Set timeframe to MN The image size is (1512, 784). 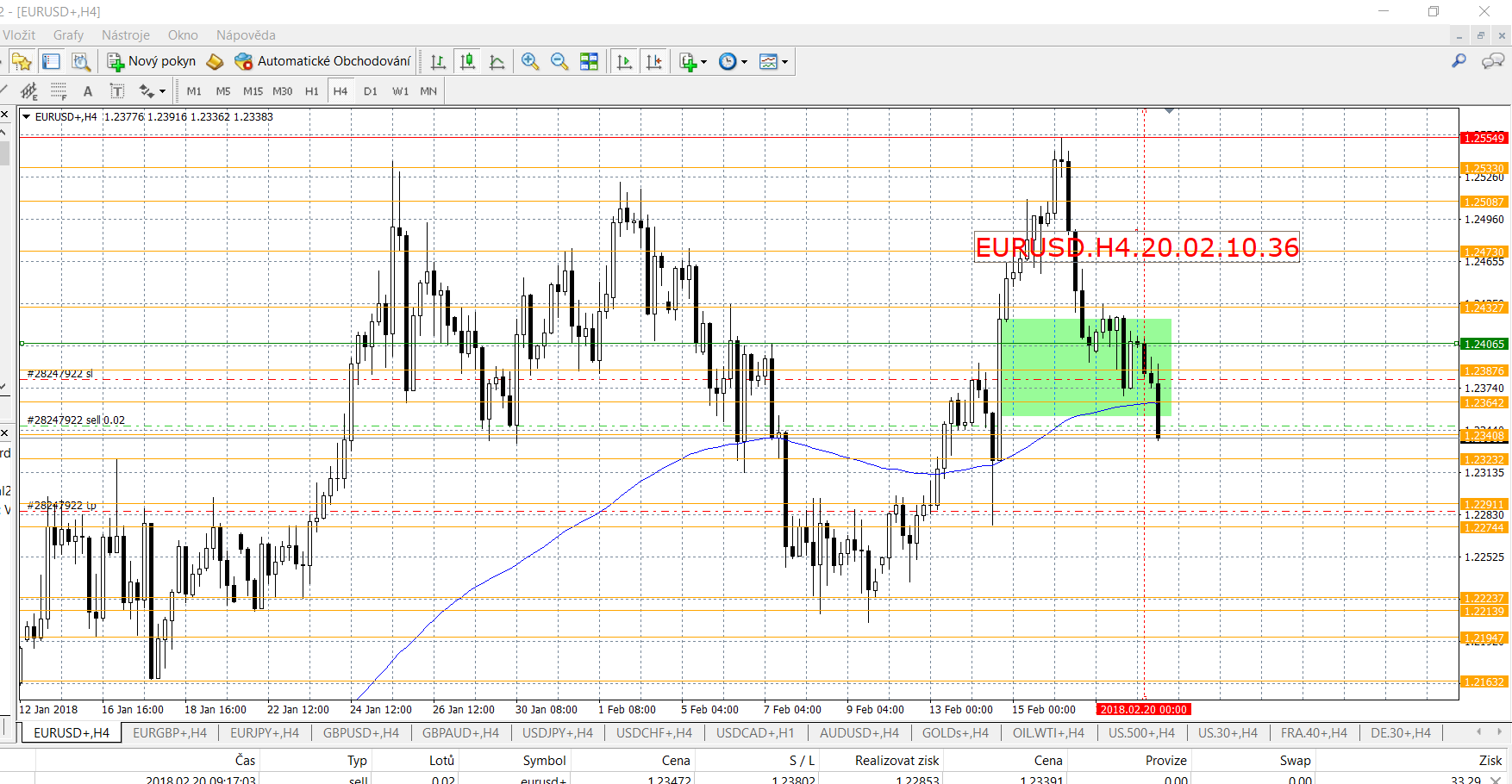pyautogui.click(x=428, y=91)
